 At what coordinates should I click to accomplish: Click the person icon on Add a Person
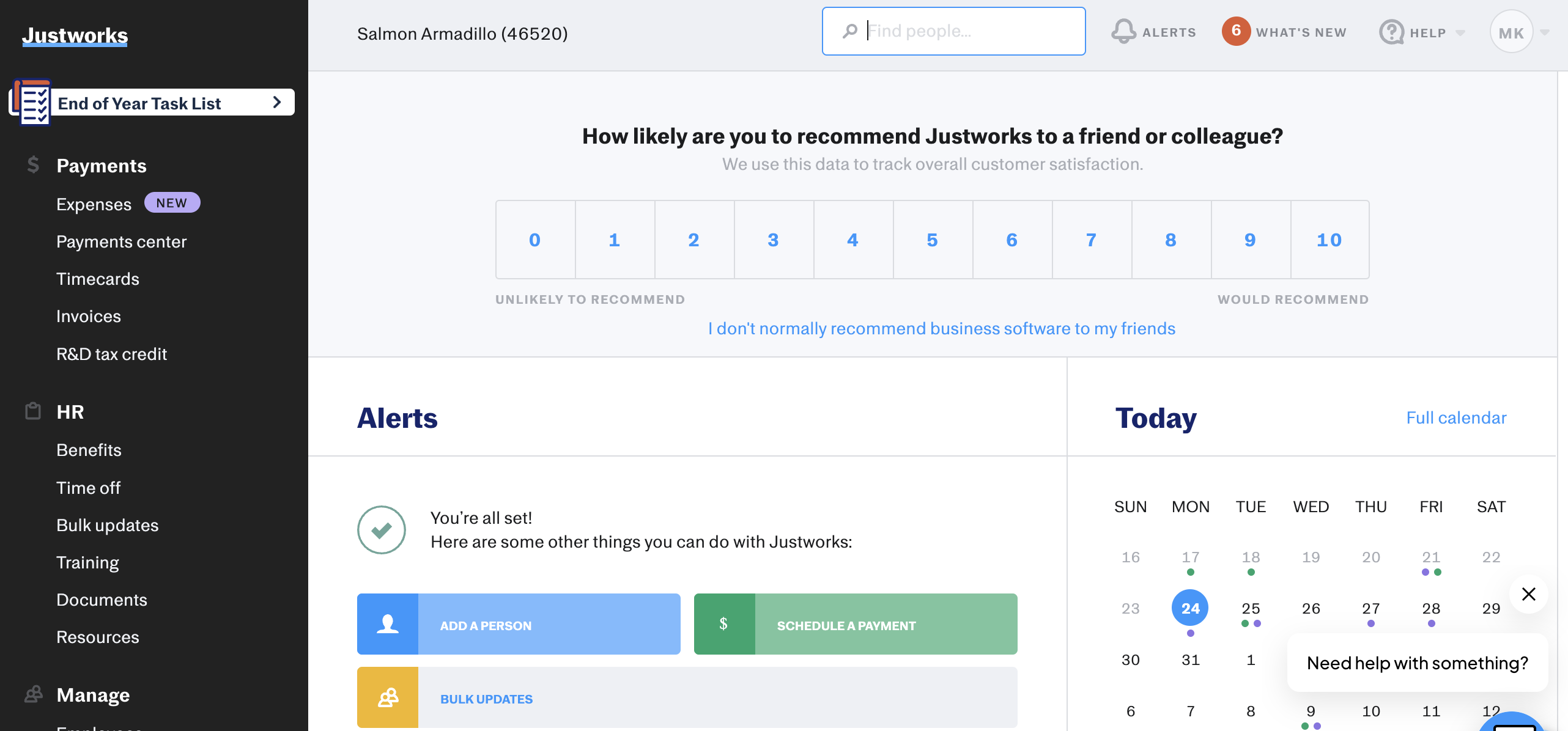pos(388,624)
